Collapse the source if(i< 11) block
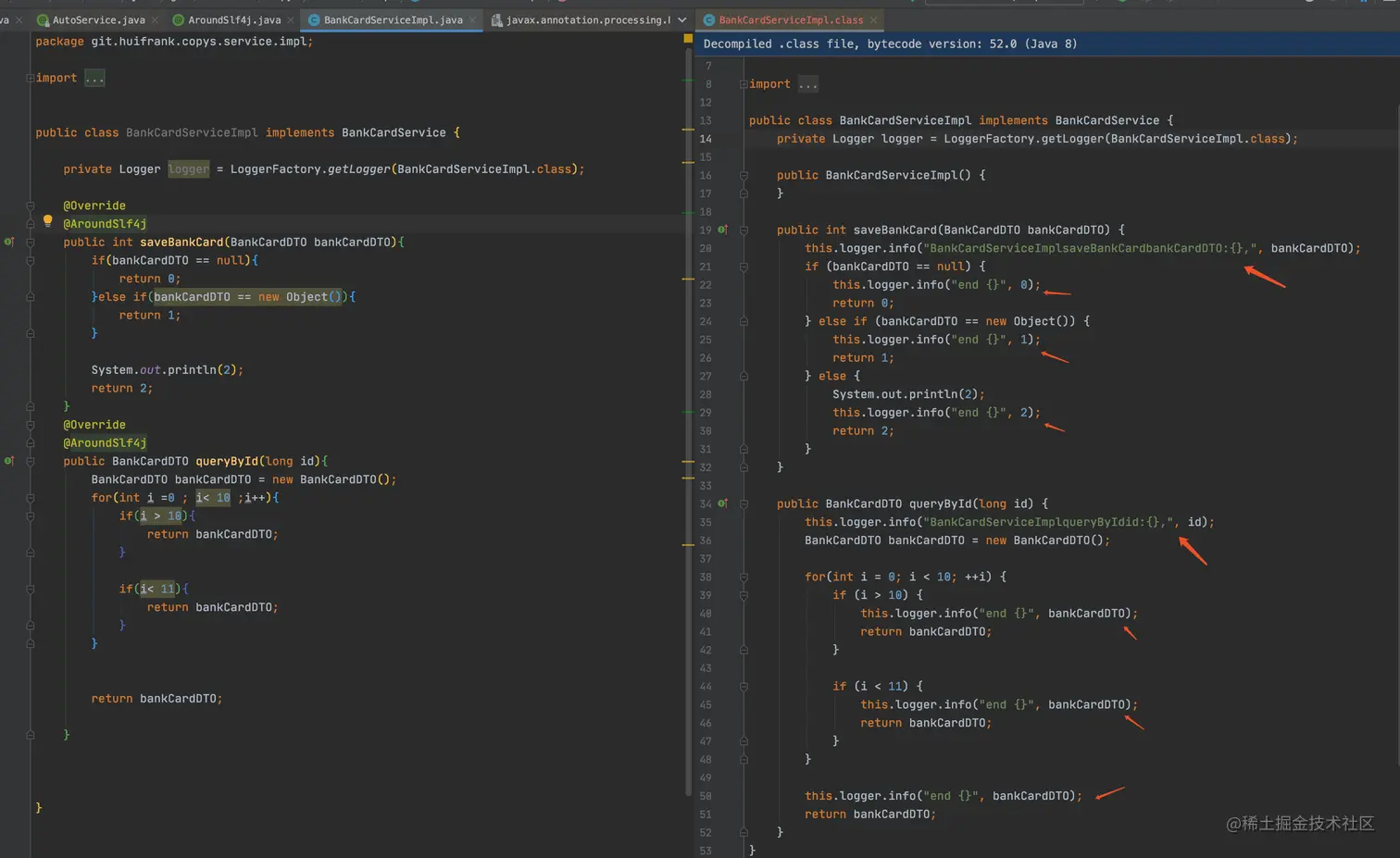The image size is (1400, 858). pos(30,589)
